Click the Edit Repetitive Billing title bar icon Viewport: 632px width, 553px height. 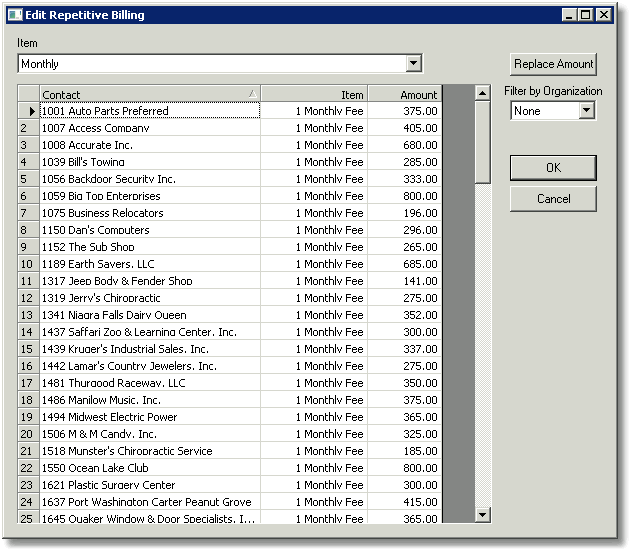15,15
